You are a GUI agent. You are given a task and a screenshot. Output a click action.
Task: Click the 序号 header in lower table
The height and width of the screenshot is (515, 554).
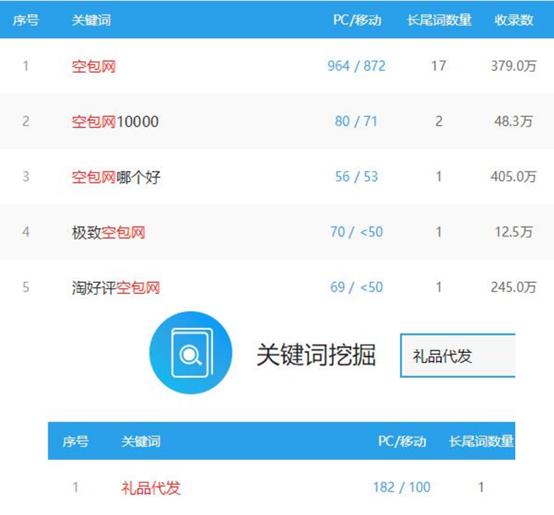tap(75, 441)
